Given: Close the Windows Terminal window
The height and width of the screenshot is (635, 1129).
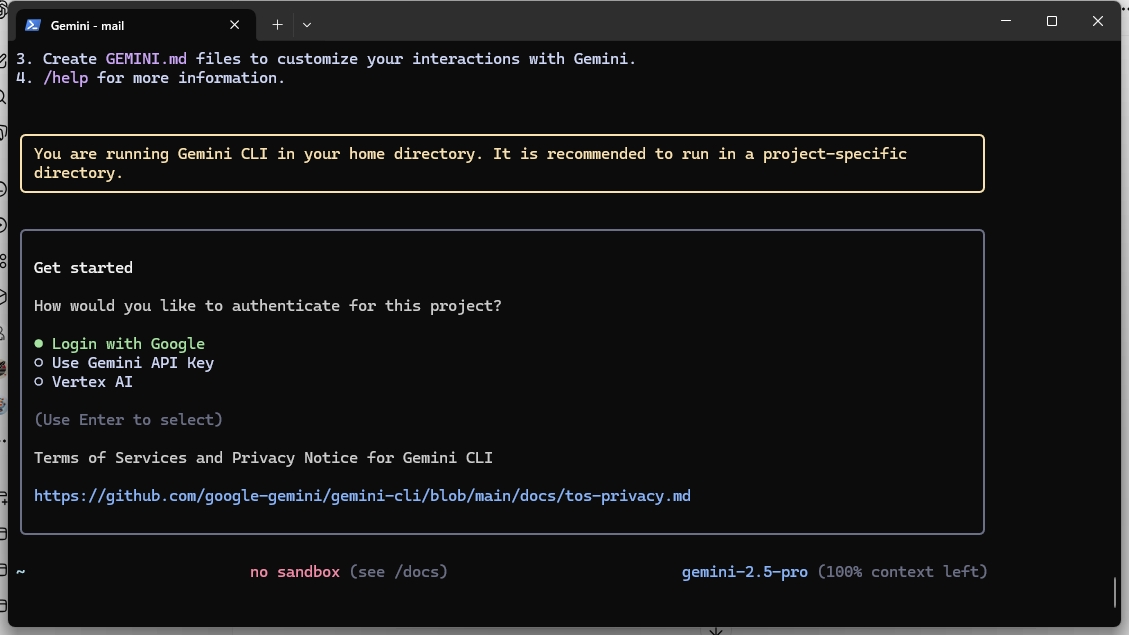Looking at the screenshot, I should pyautogui.click(x=1097, y=21).
